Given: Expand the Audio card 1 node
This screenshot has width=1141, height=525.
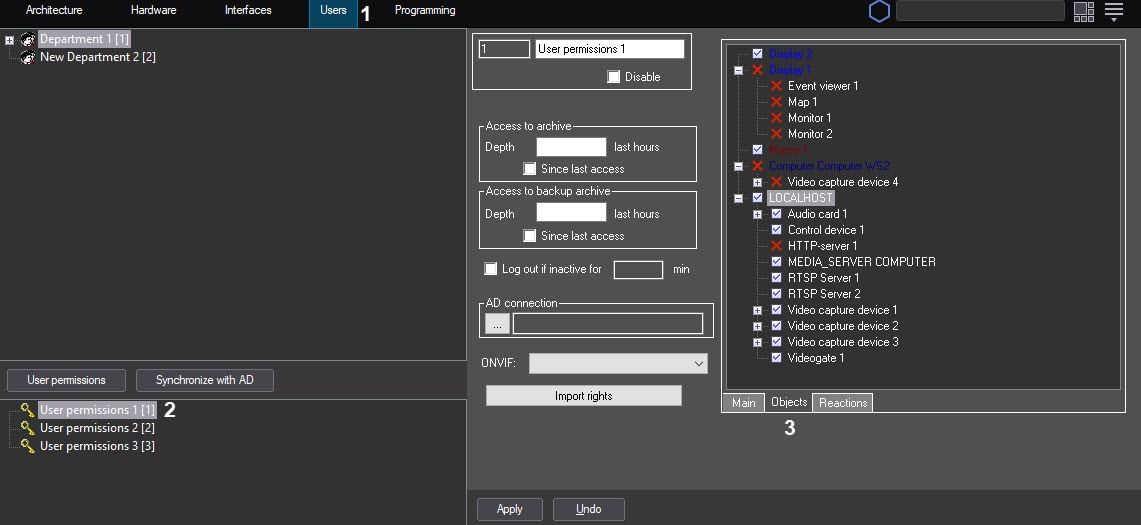Looking at the screenshot, I should tap(758, 215).
